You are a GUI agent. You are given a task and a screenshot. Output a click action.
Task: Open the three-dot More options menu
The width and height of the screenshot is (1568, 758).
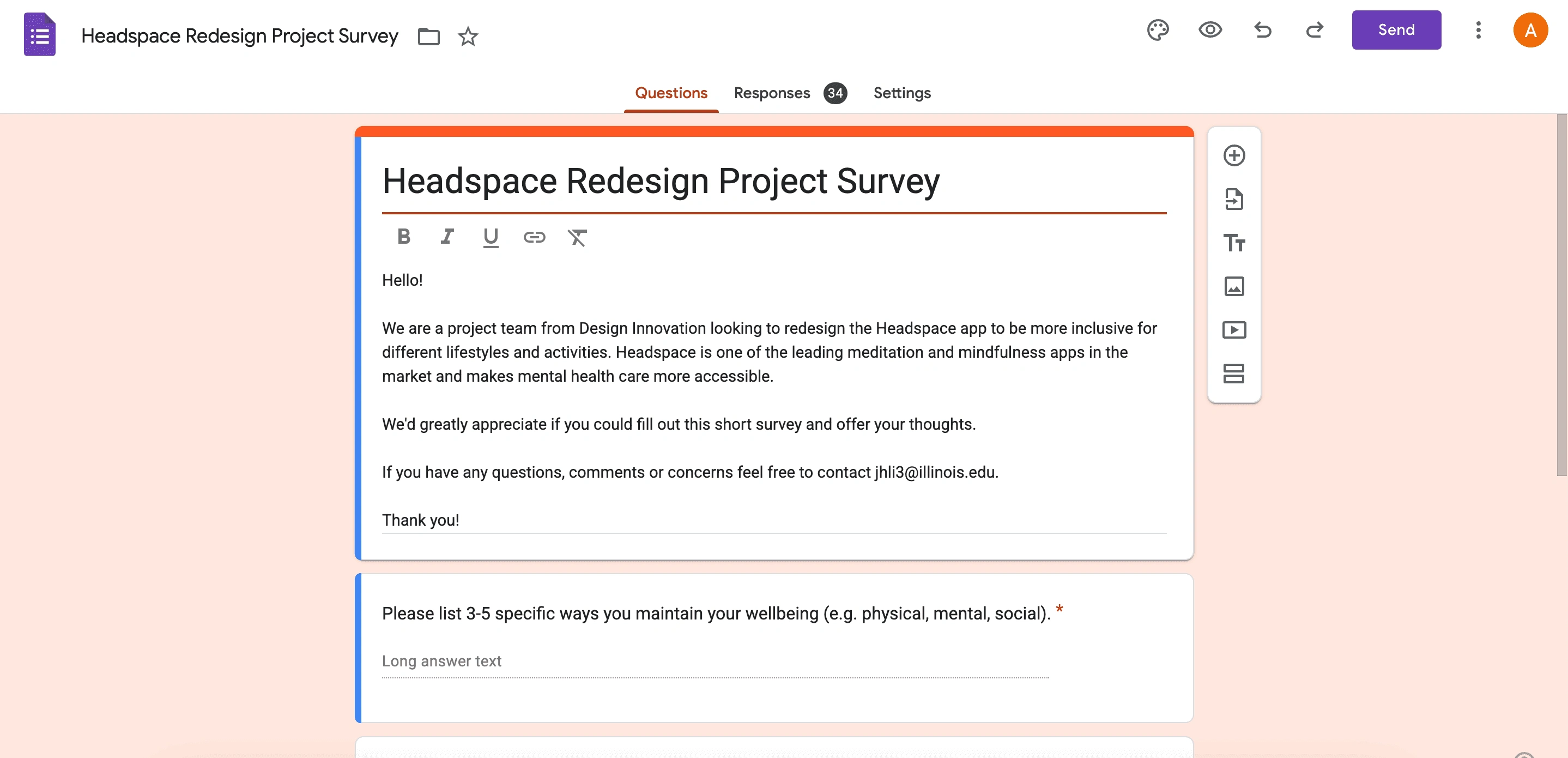coord(1478,30)
